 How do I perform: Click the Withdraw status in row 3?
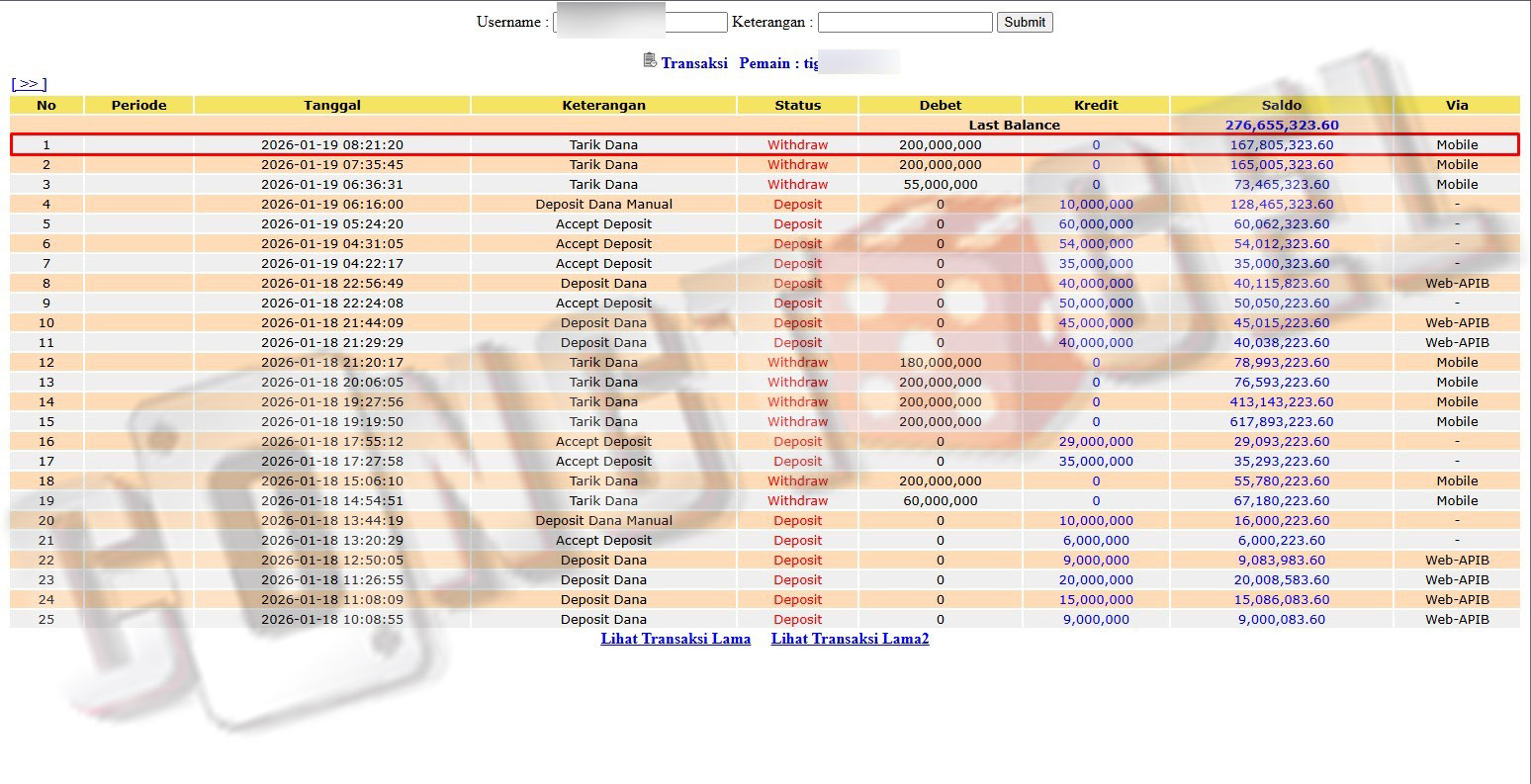click(797, 184)
